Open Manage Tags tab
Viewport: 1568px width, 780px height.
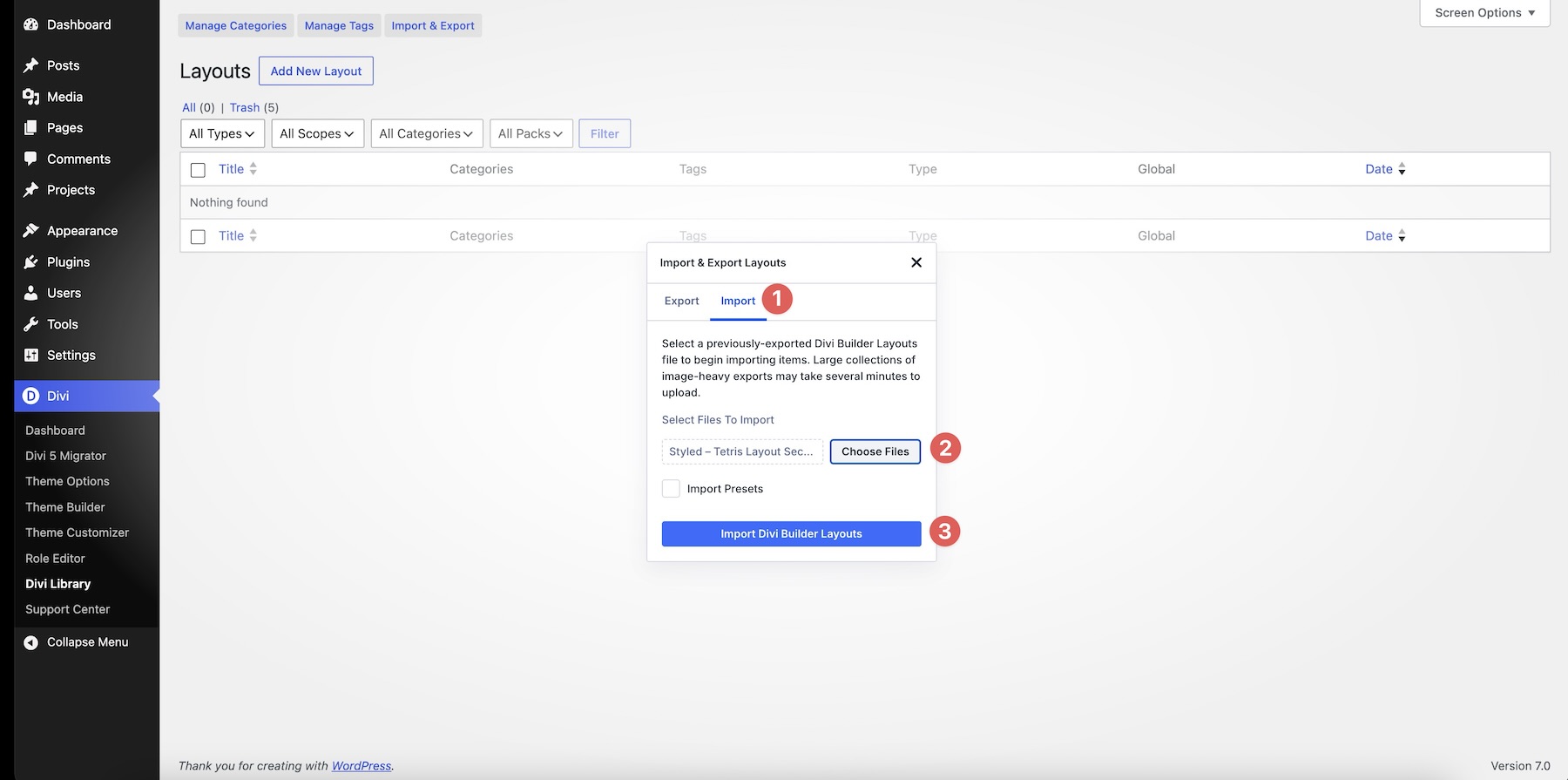click(x=339, y=25)
